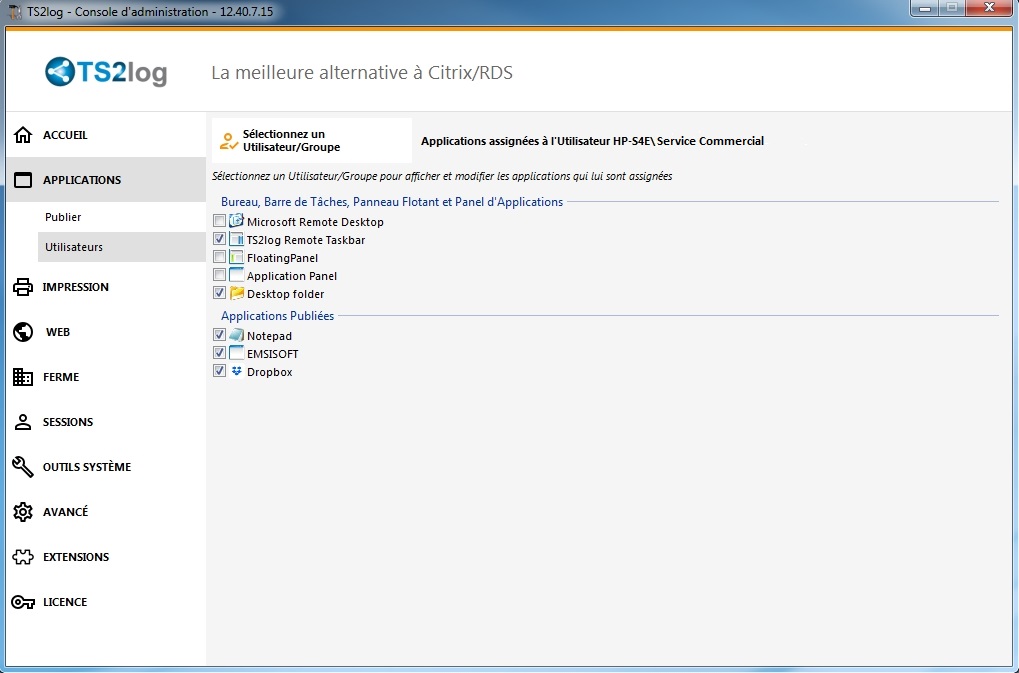Click the Bureau, Barre de Tâches heading
The width and height of the screenshot is (1019, 673).
(392, 202)
